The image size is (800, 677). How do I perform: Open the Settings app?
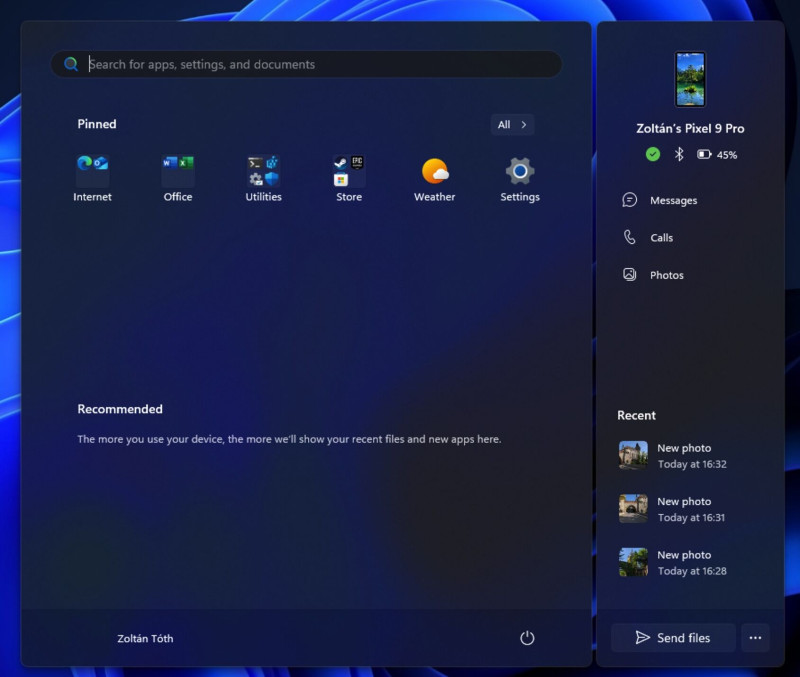click(520, 179)
